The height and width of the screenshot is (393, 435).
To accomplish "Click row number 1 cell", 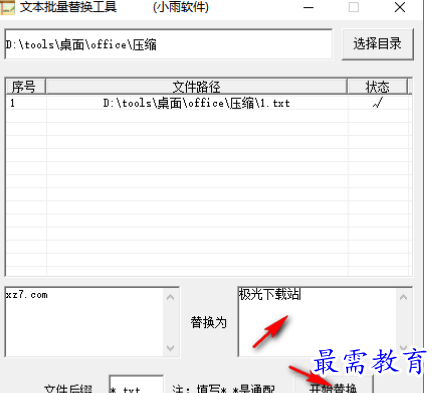I will pos(26,103).
